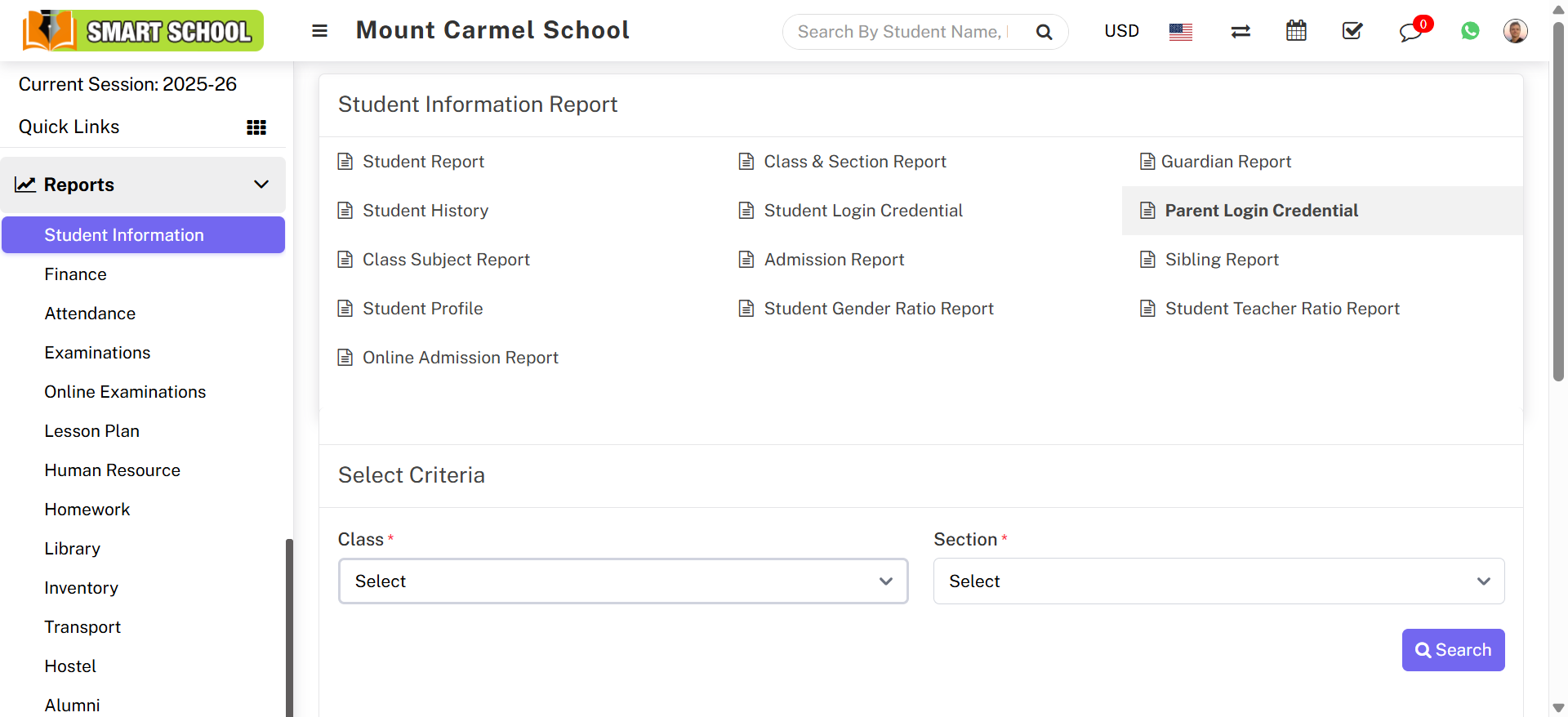Click the magnifier search icon in header
This screenshot has width=1568, height=717.
point(1044,32)
